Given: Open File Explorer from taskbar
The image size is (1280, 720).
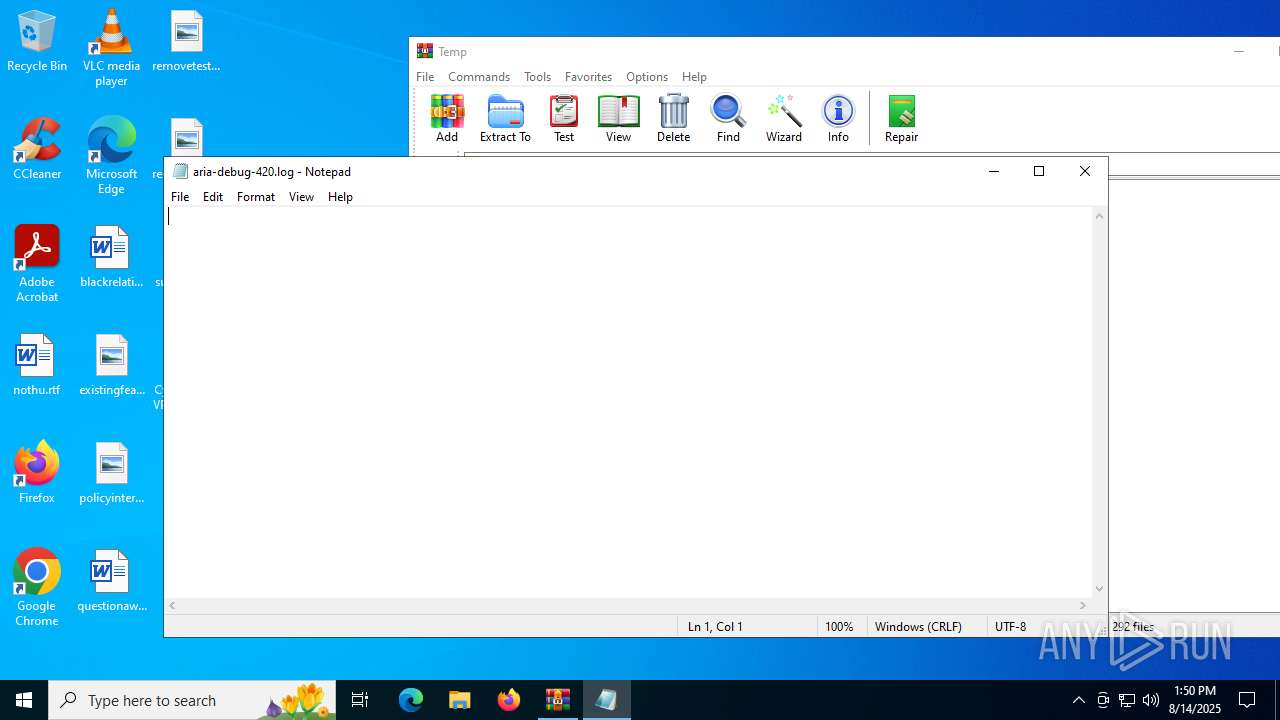Looking at the screenshot, I should [x=460, y=700].
